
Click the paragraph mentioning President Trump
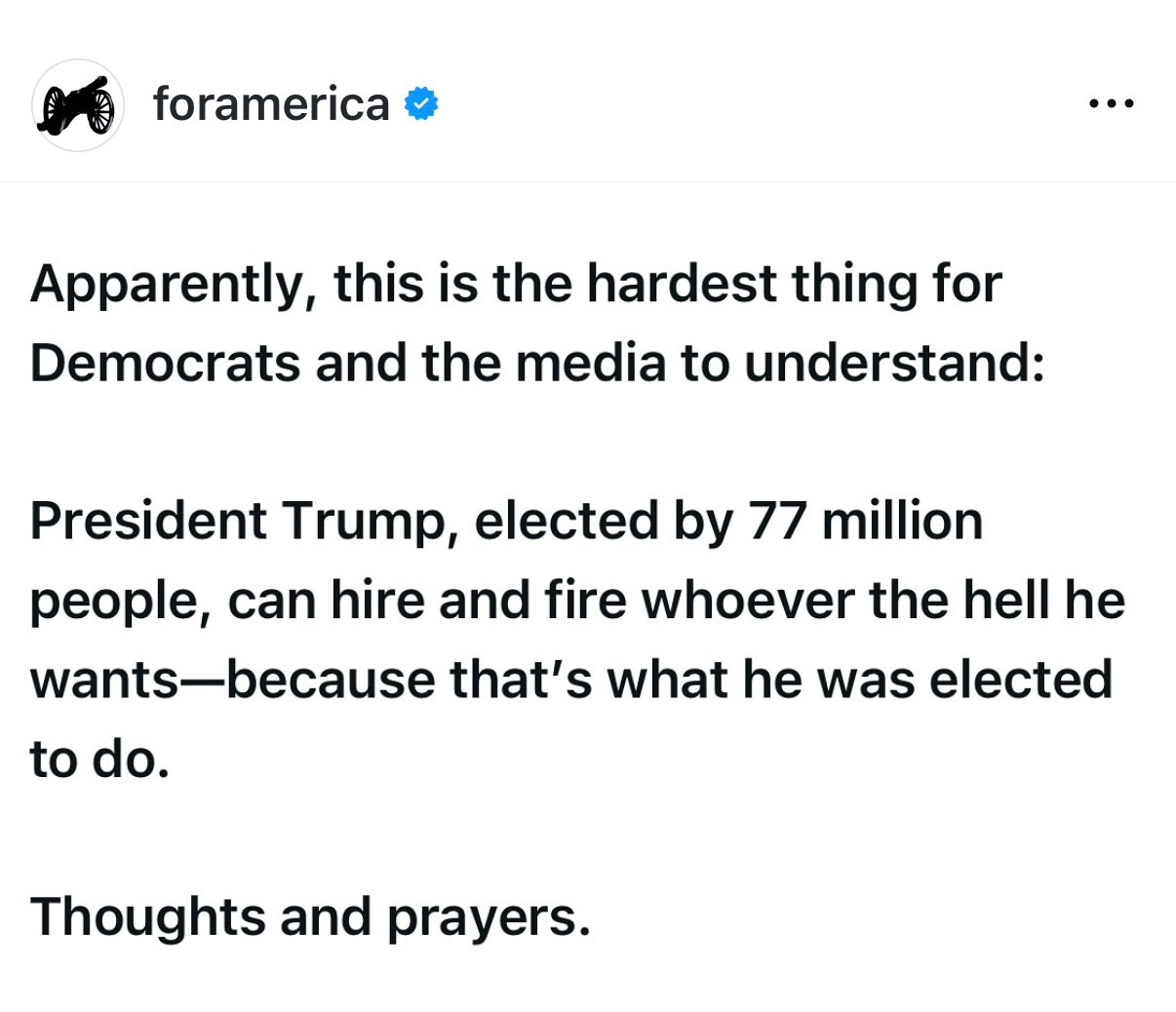[575, 600]
